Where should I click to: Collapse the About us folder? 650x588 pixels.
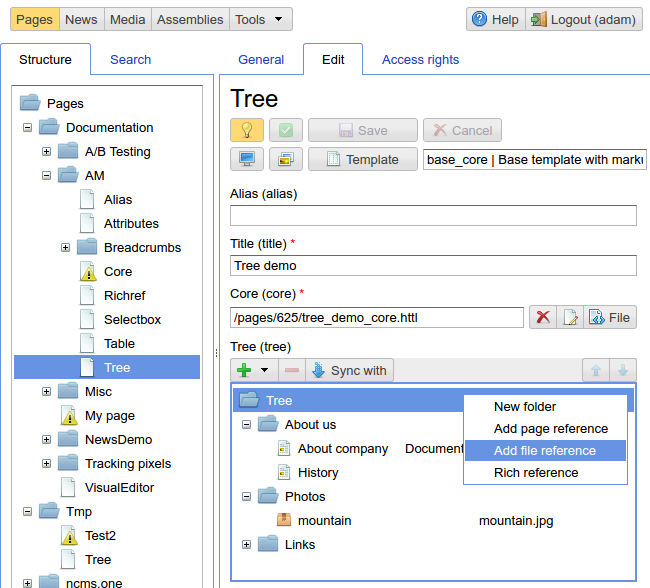246,425
